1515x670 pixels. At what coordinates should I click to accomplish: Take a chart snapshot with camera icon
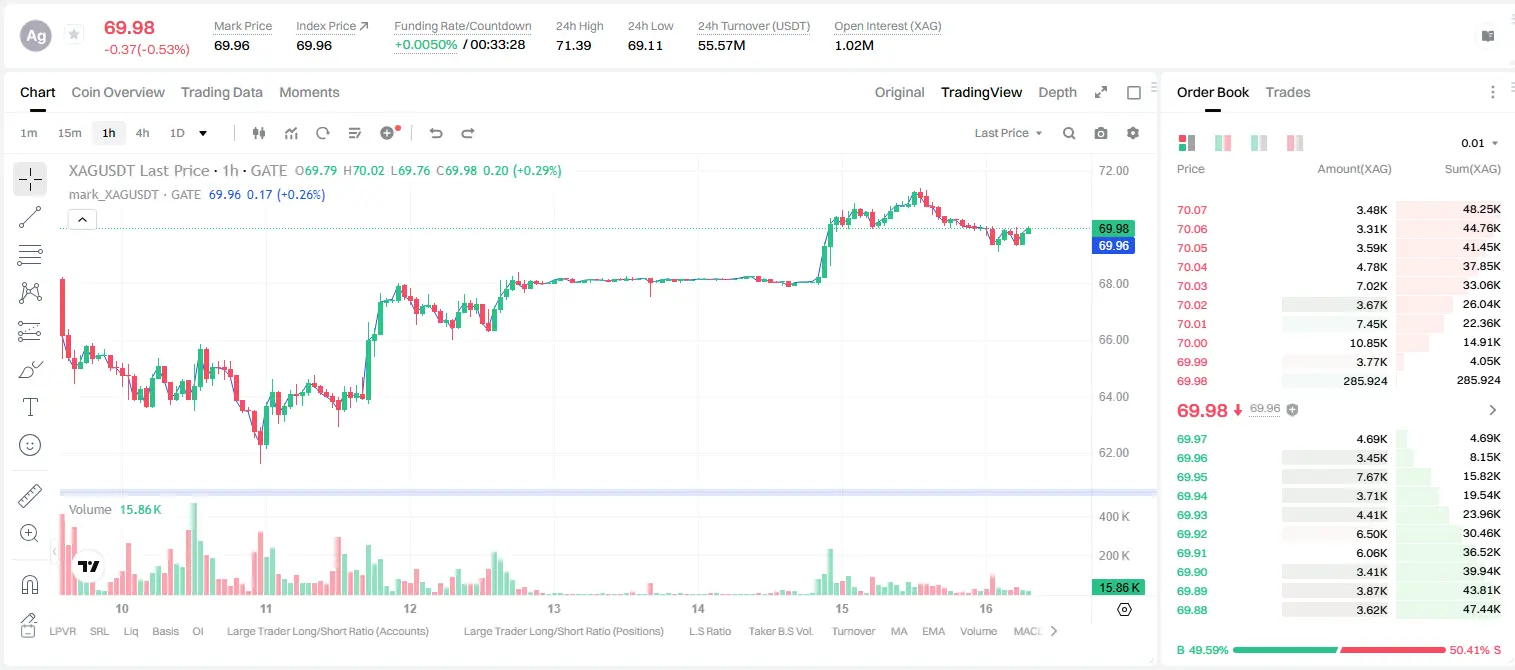click(1101, 133)
